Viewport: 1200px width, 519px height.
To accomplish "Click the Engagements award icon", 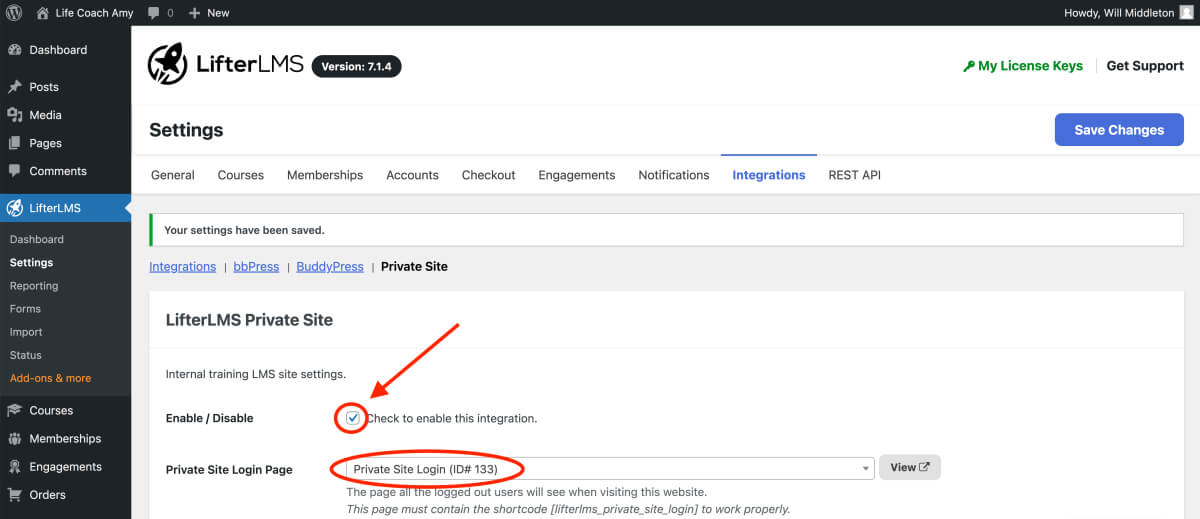I will click(x=15, y=466).
